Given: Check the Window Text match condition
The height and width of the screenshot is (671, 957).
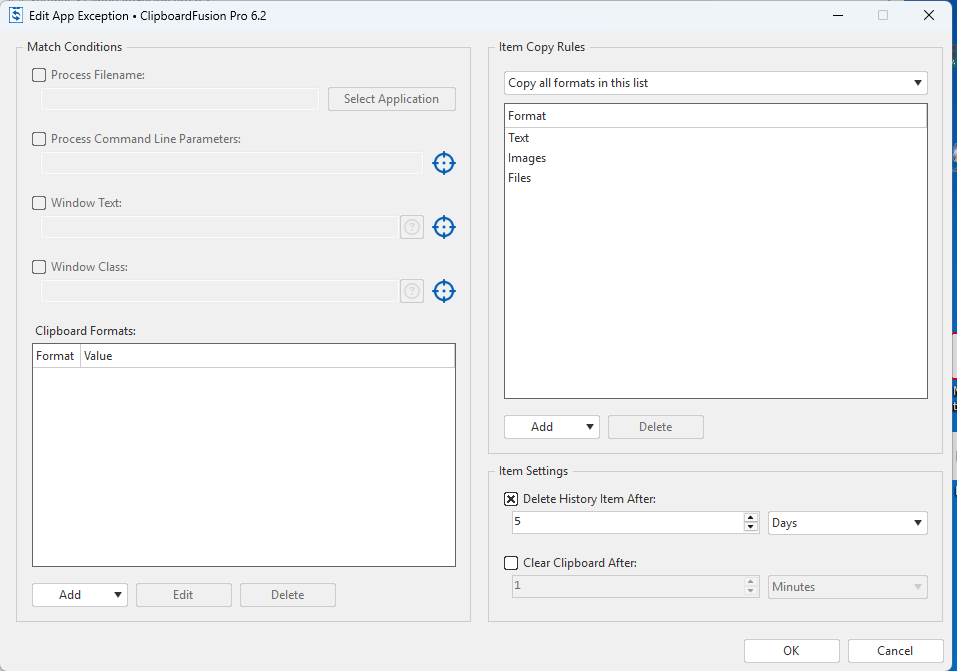Looking at the screenshot, I should pyautogui.click(x=39, y=203).
